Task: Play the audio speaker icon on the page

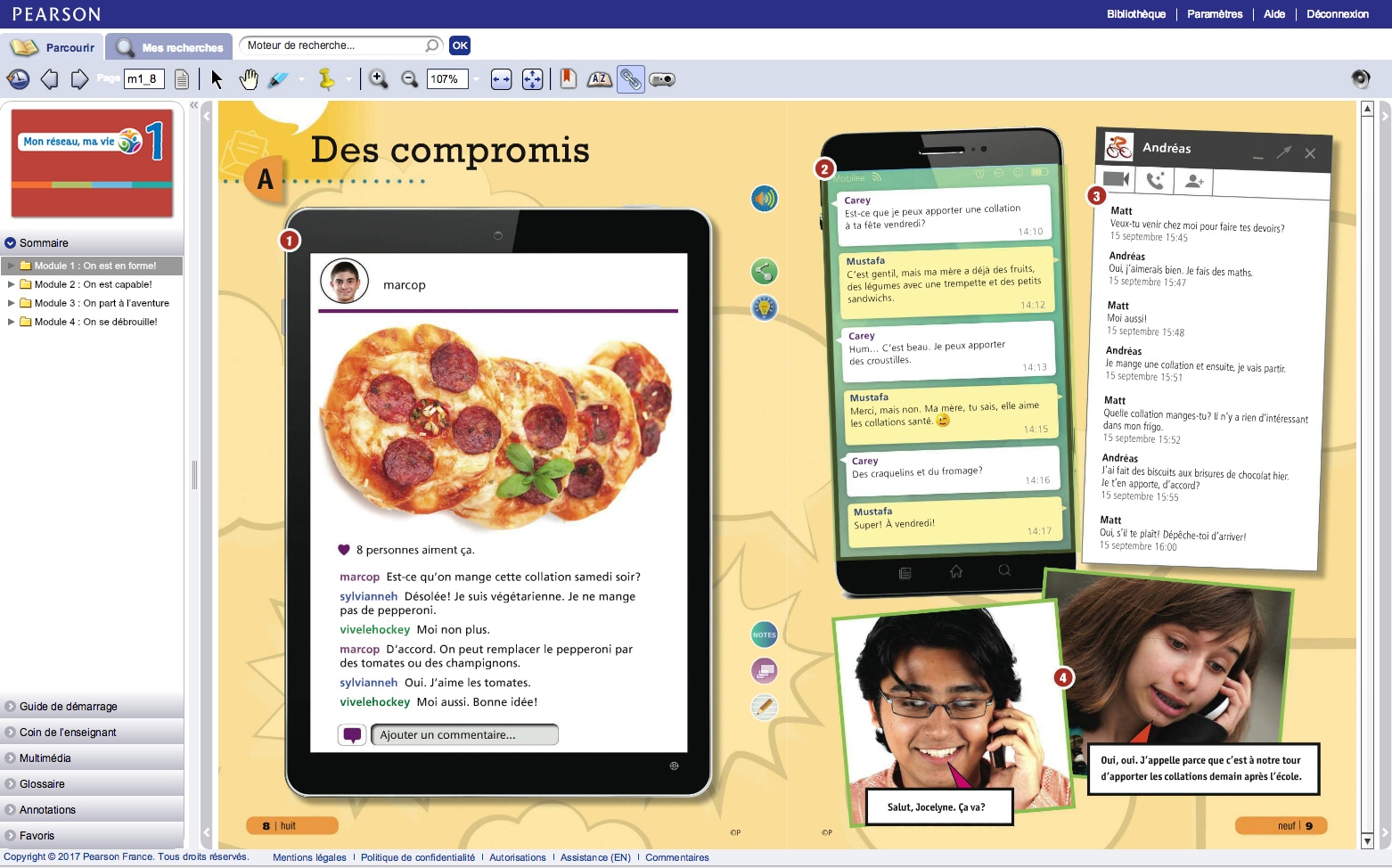Action: pyautogui.click(x=764, y=198)
